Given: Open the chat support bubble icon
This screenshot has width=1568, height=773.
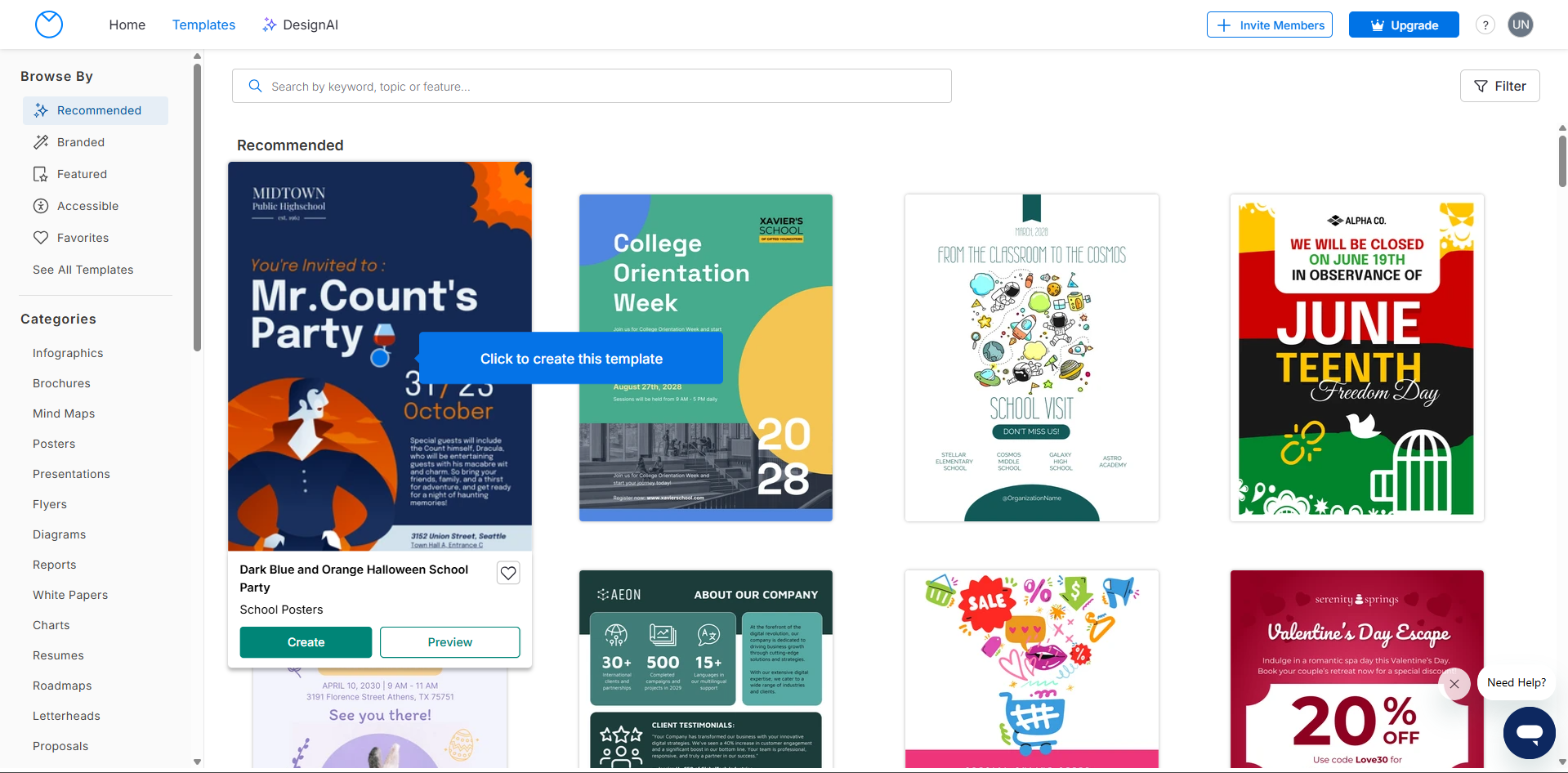Looking at the screenshot, I should click(1528, 733).
